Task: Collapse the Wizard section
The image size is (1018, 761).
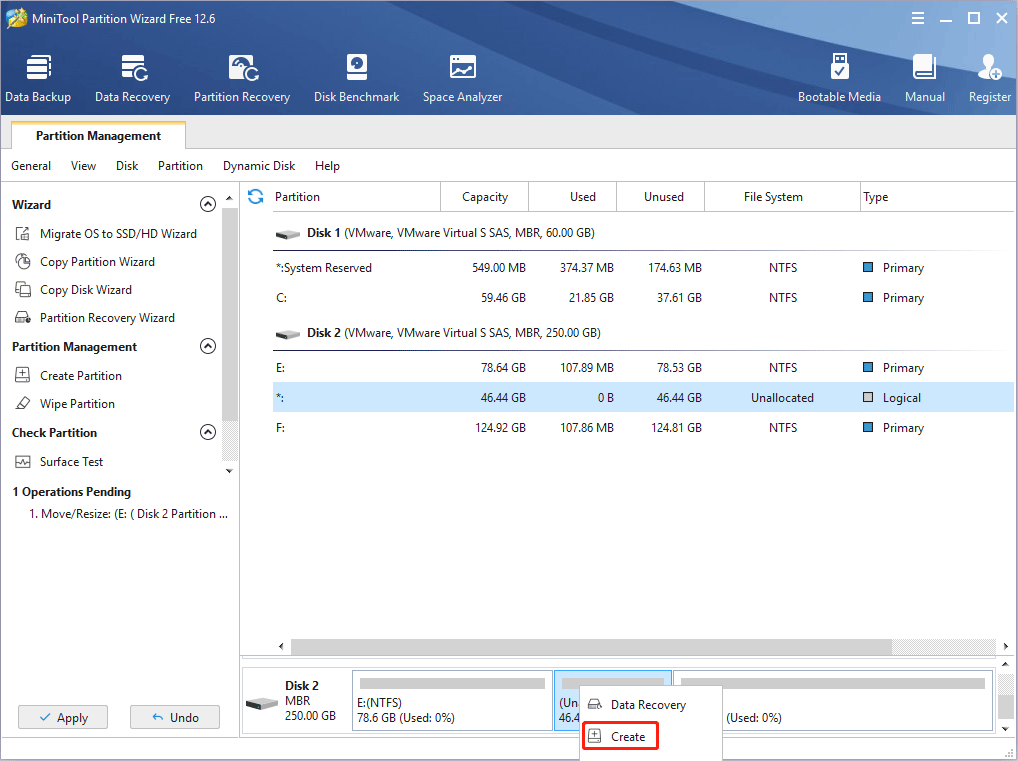Action: coord(208,205)
